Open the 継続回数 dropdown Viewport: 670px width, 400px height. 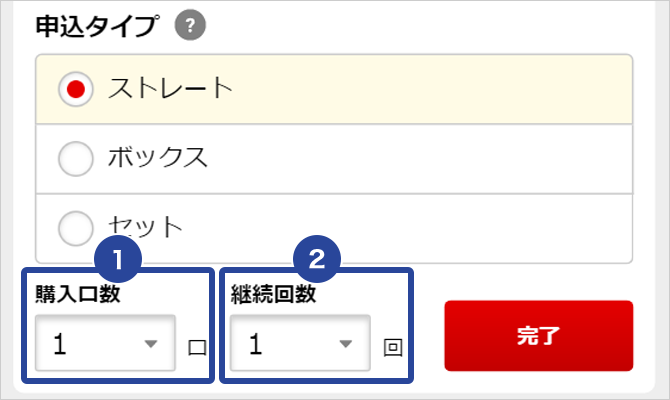(300, 344)
